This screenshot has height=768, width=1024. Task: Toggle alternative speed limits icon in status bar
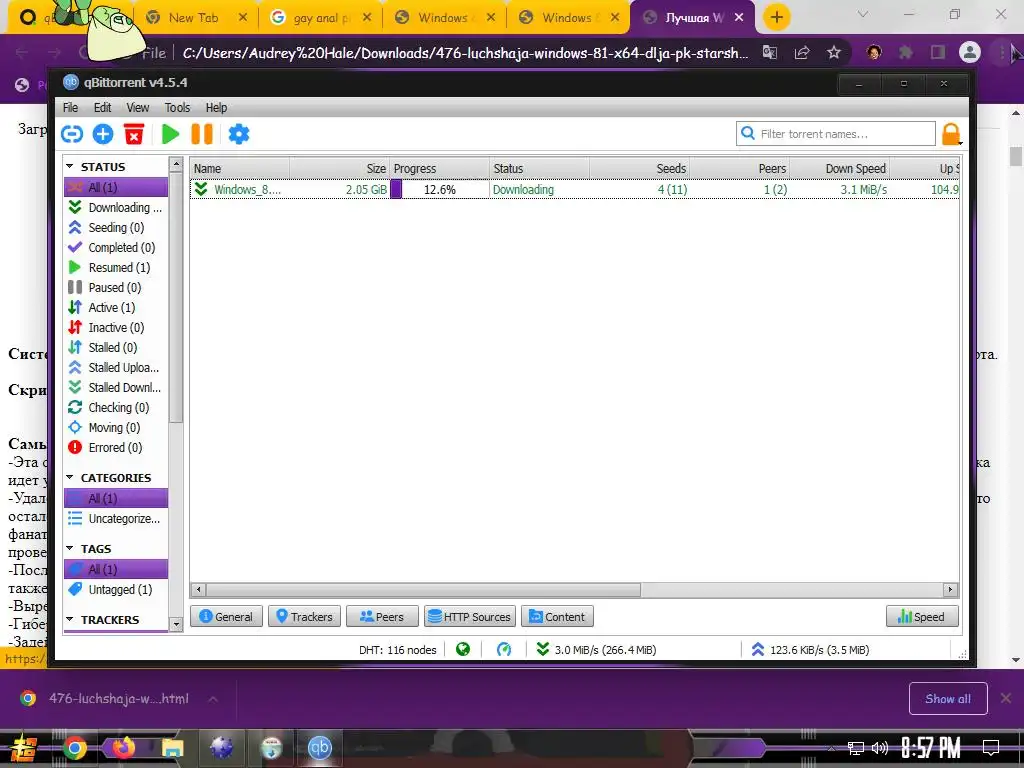pos(504,649)
